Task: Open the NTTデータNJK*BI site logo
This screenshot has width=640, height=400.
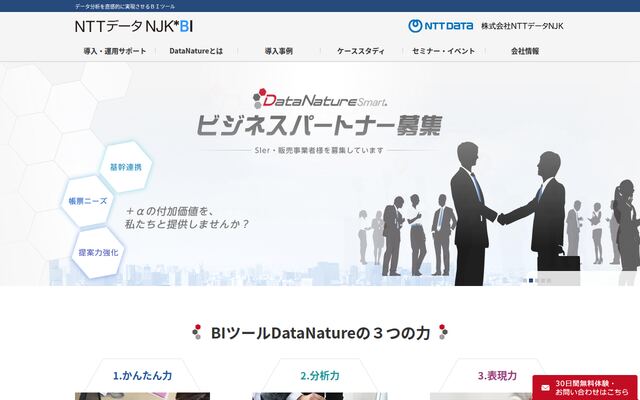Action: click(134, 27)
